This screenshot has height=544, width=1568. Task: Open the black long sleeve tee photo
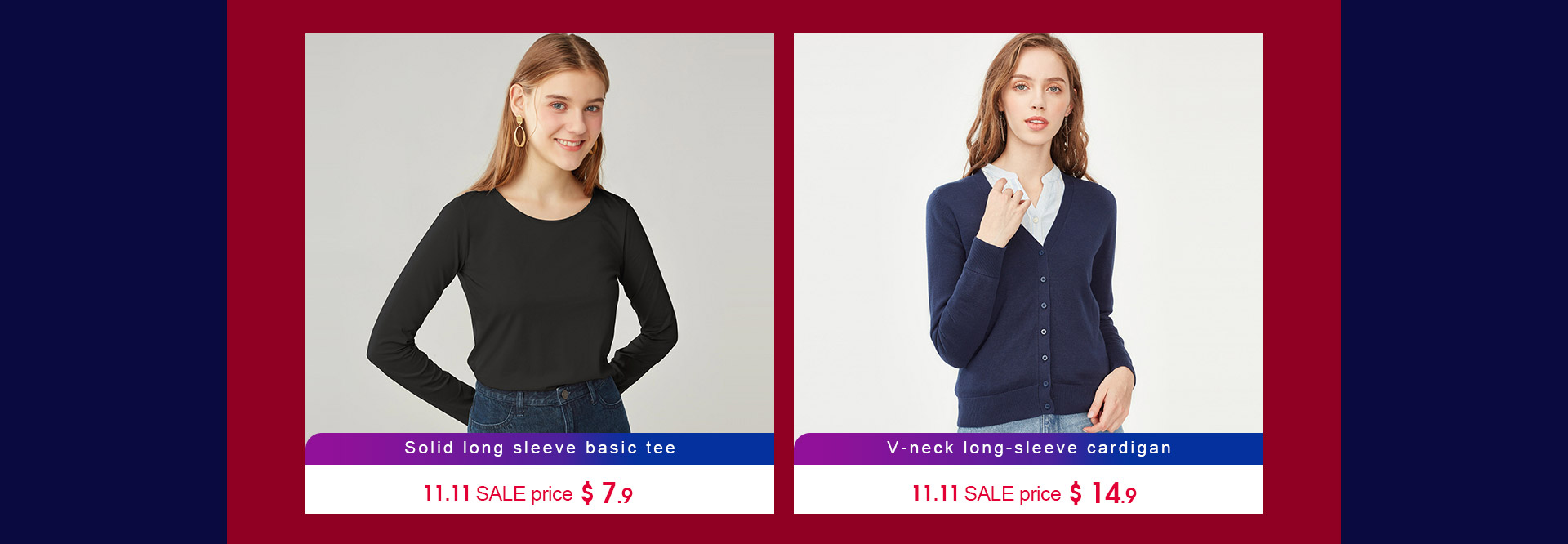[539, 233]
